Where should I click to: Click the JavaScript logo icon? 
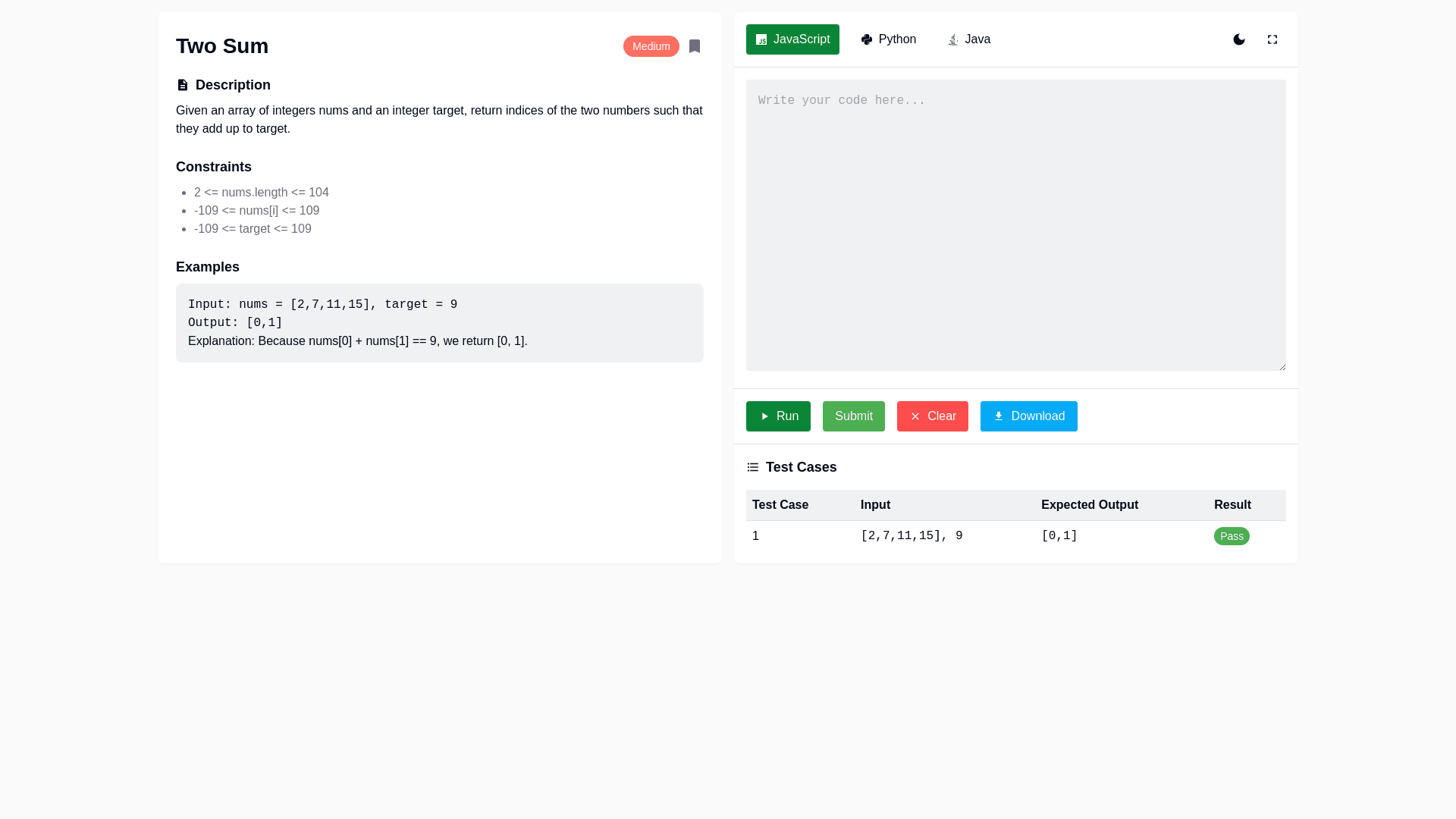click(x=761, y=39)
